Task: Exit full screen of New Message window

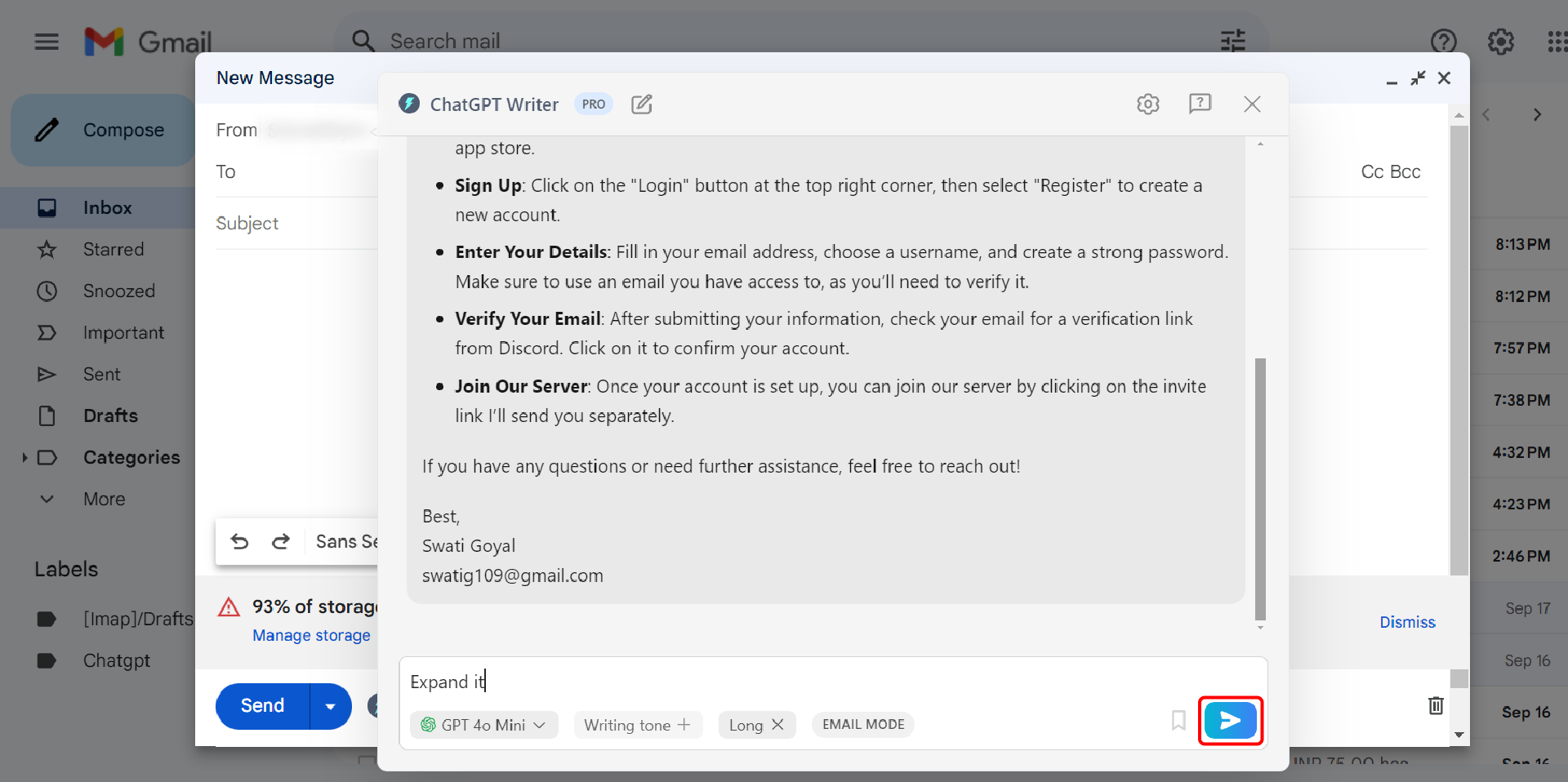Action: [1418, 78]
